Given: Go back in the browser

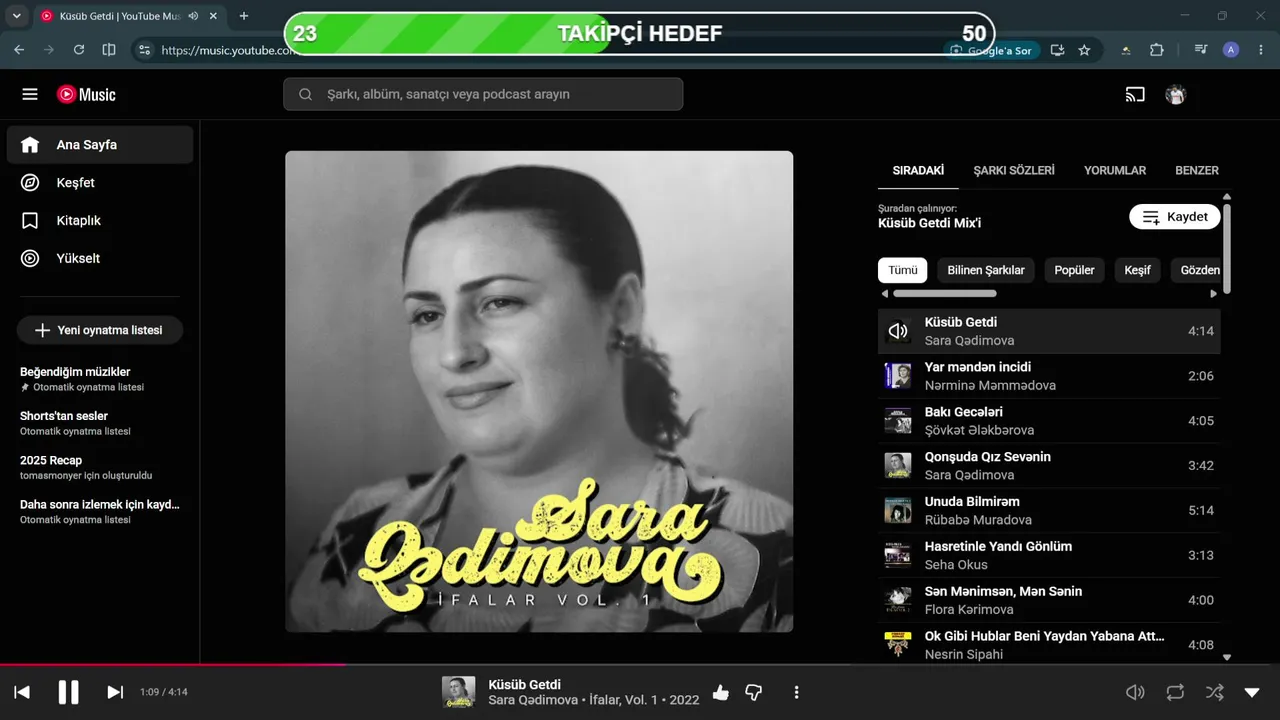Looking at the screenshot, I should [x=20, y=50].
